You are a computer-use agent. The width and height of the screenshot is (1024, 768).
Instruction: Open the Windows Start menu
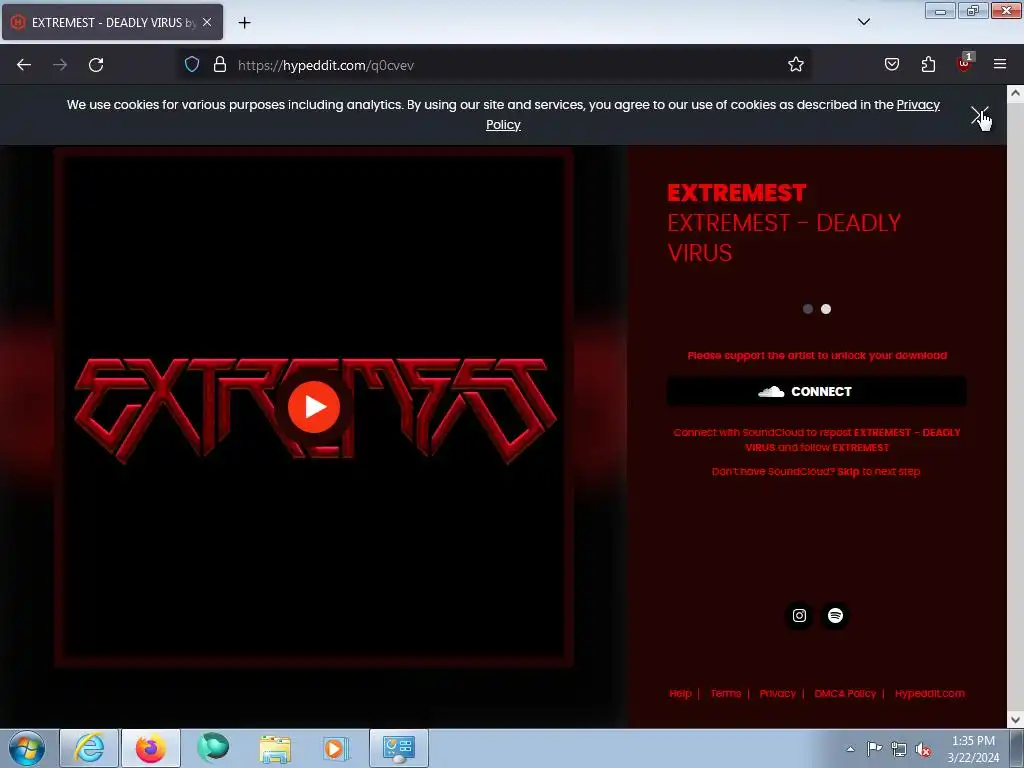(26, 748)
